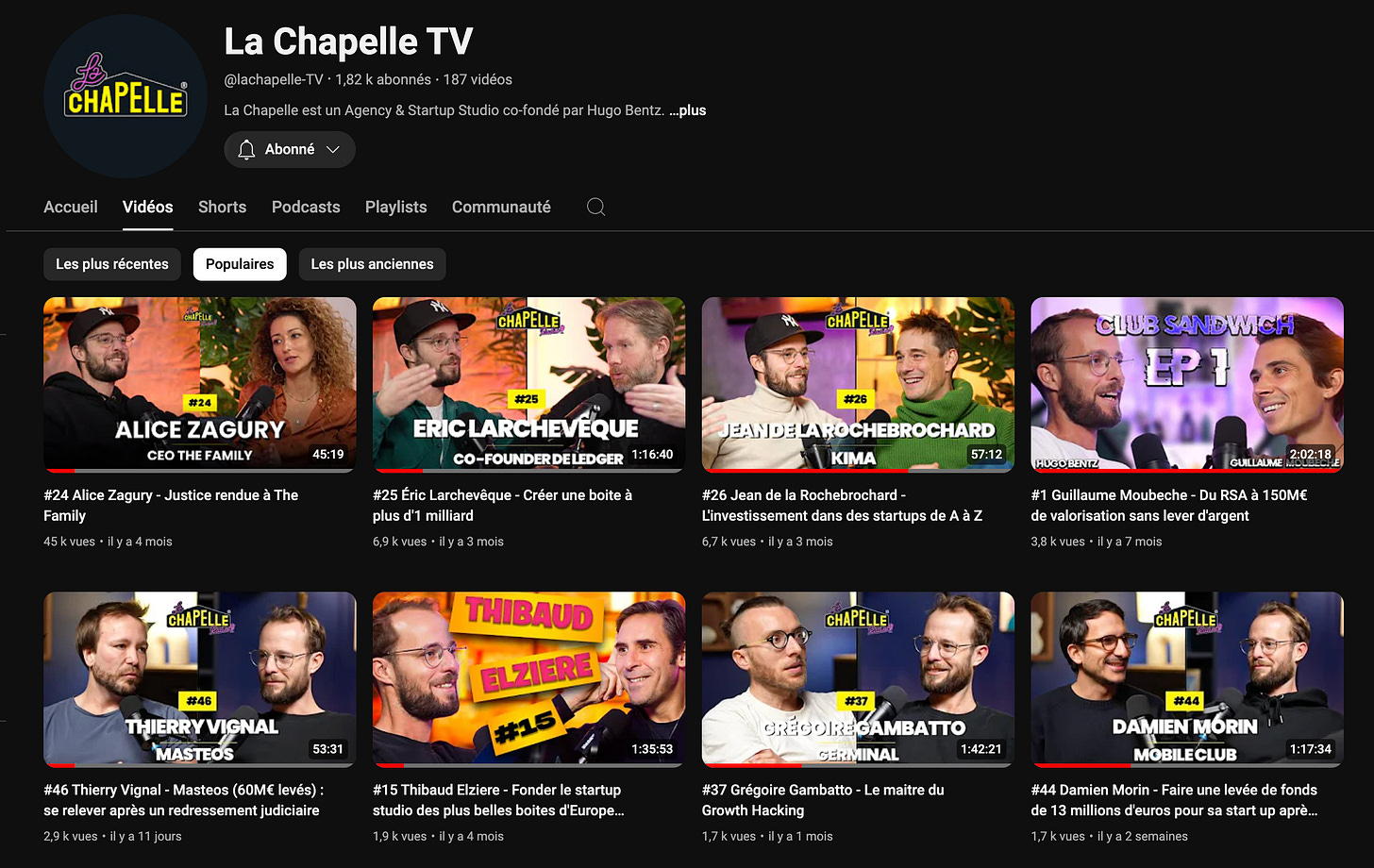The height and width of the screenshot is (868, 1374).
Task: Expand channel description with ...plus
Action: 688,110
